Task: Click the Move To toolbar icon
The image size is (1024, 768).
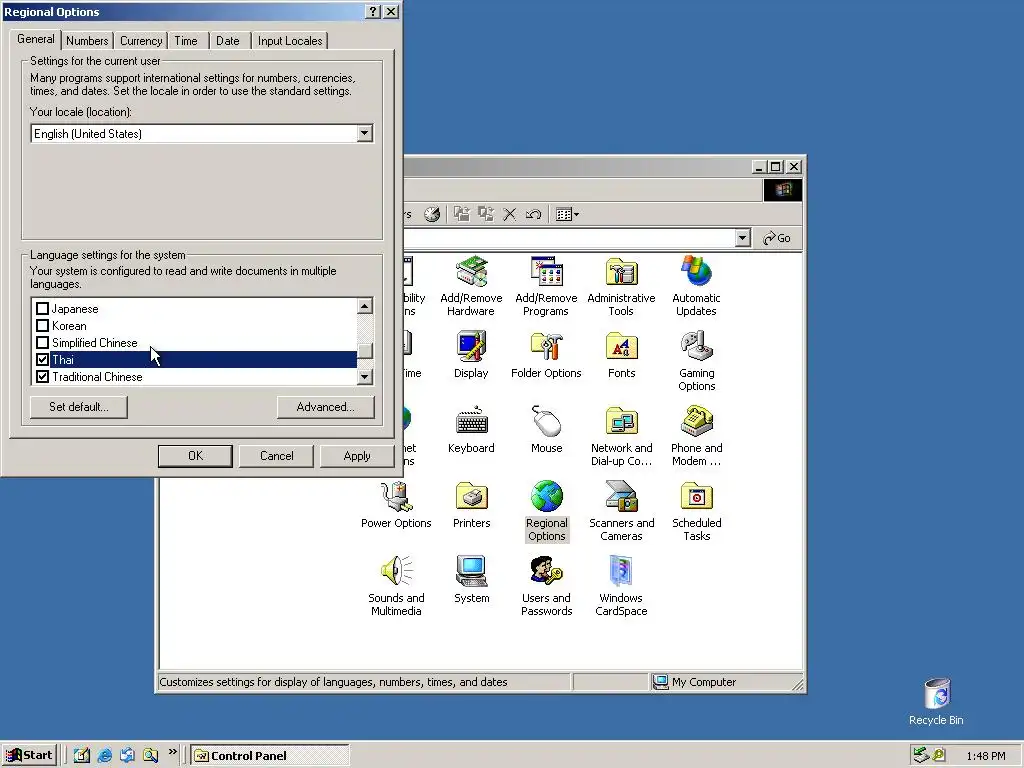Action: coord(462,214)
